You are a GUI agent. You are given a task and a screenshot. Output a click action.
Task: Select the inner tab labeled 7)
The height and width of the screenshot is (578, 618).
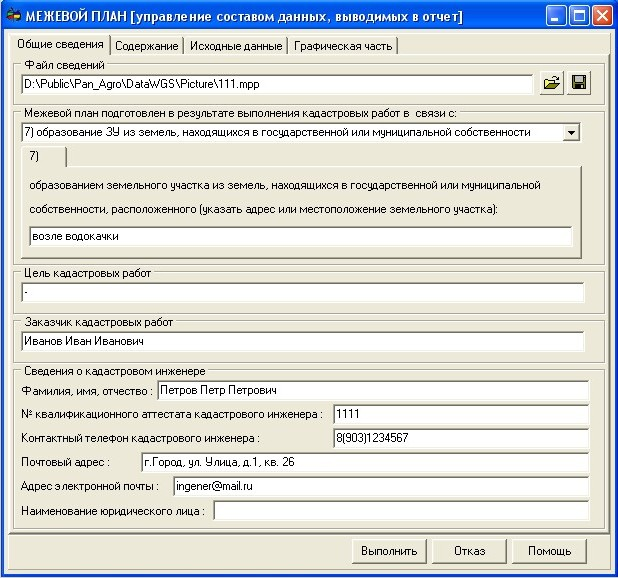tap(43, 156)
